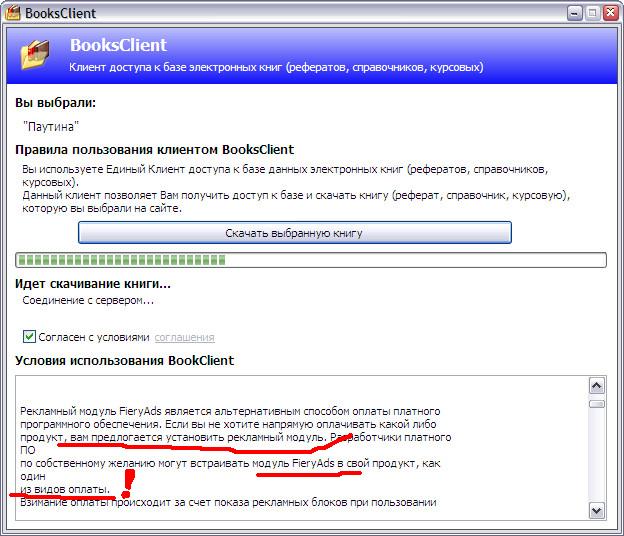Click the BooksClient title bar app icon
This screenshot has width=624, height=536.
coord(12,12)
